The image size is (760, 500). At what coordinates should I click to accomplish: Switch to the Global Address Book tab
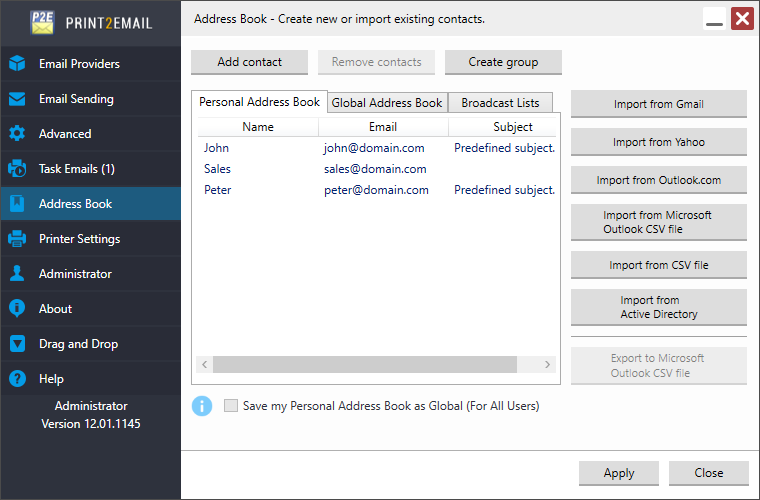pos(387,103)
